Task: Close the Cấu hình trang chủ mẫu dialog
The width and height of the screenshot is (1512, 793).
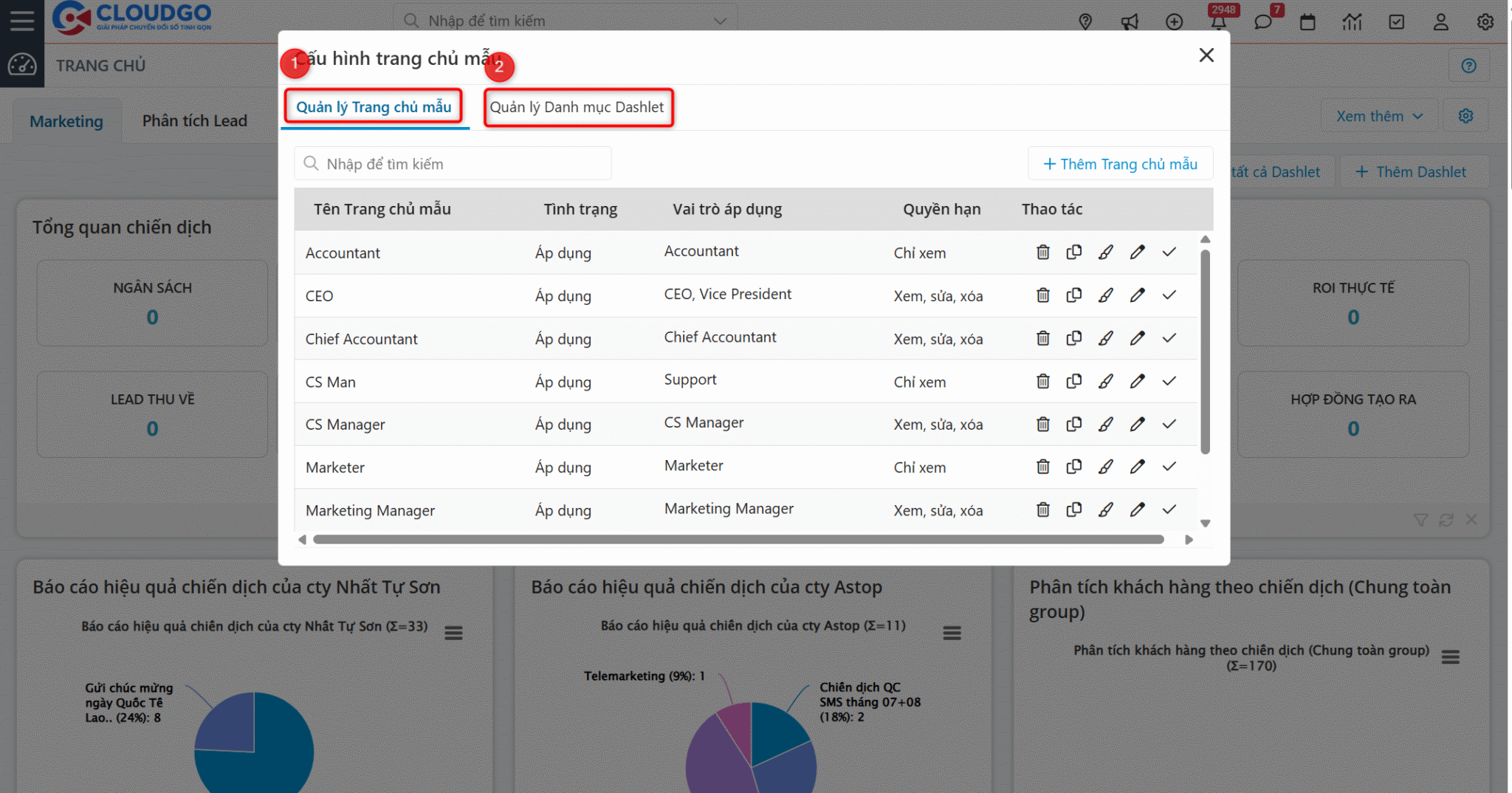Action: coord(1206,55)
